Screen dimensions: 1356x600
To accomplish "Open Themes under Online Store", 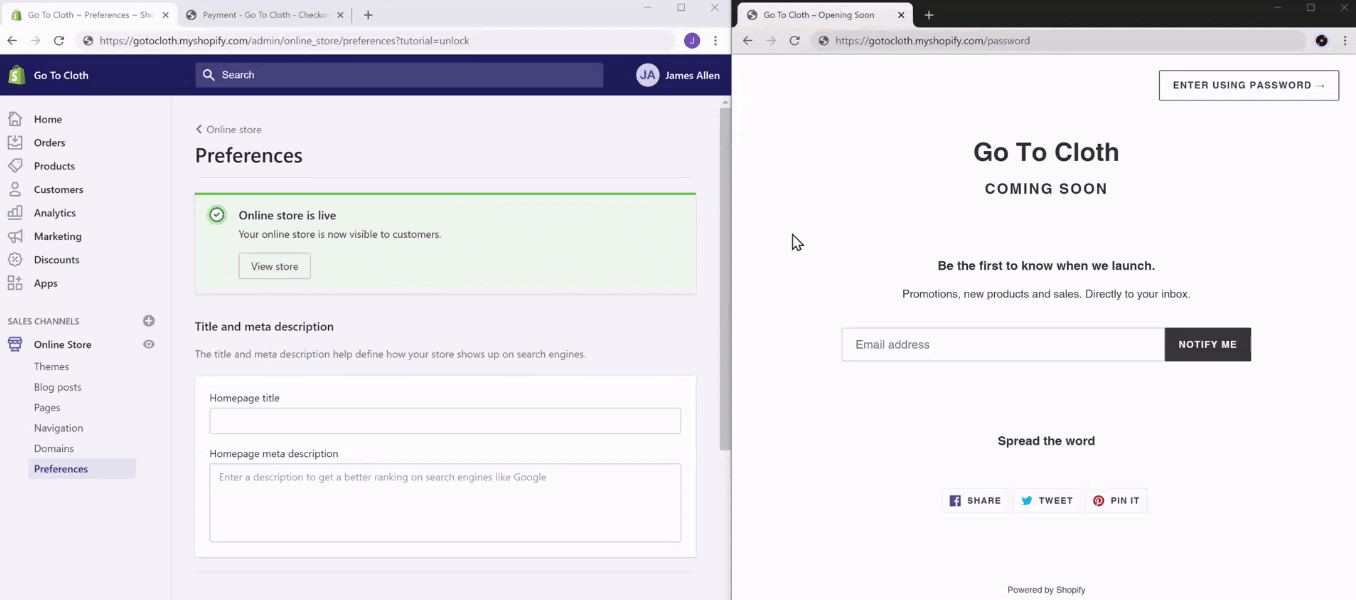I will 51,367.
